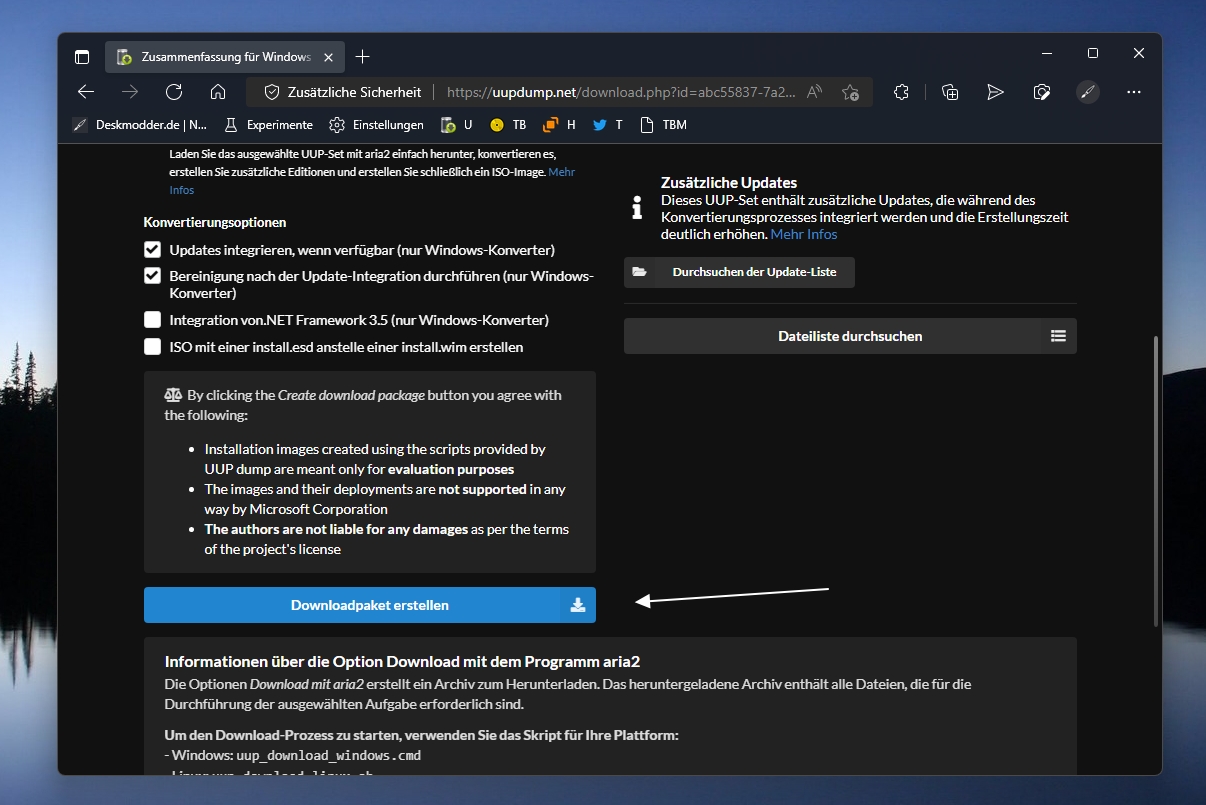
Task: Click uup_download_windows.cmd text
Action: pyautogui.click(x=328, y=755)
